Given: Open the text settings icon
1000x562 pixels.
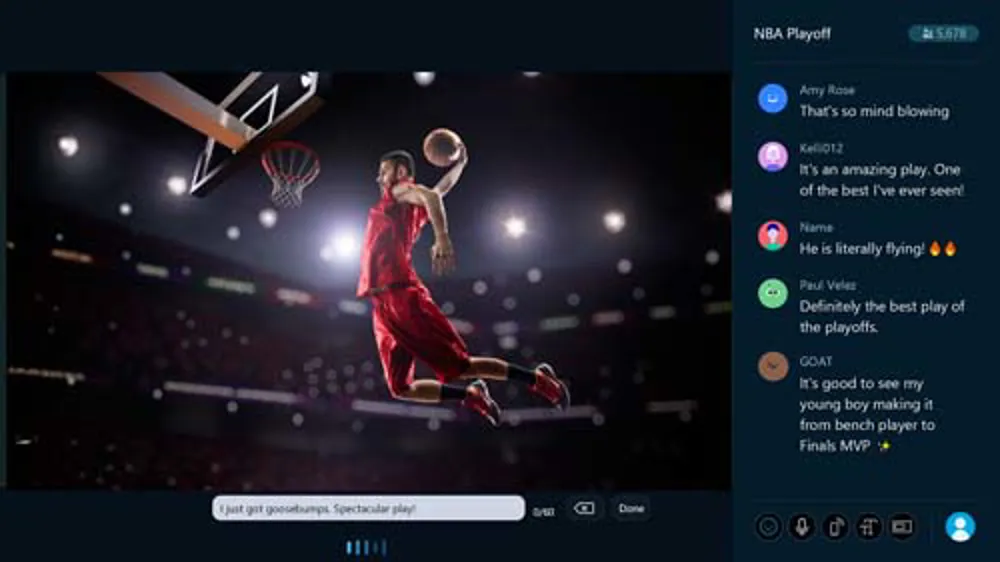Looking at the screenshot, I should click(x=868, y=526).
